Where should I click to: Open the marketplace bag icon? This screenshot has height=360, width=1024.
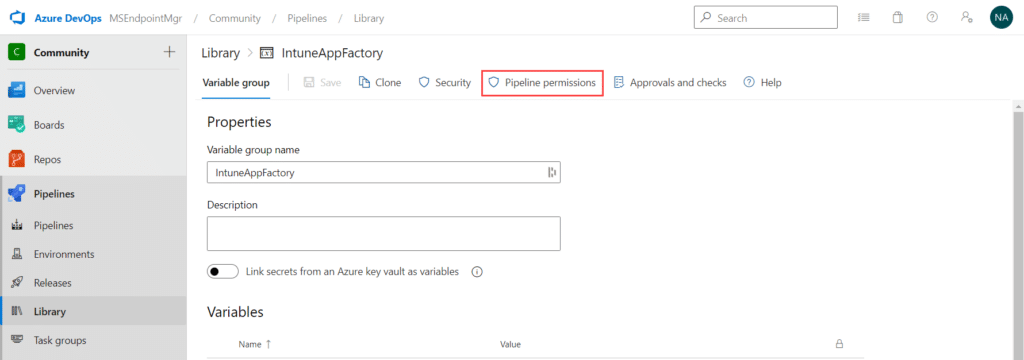898,18
